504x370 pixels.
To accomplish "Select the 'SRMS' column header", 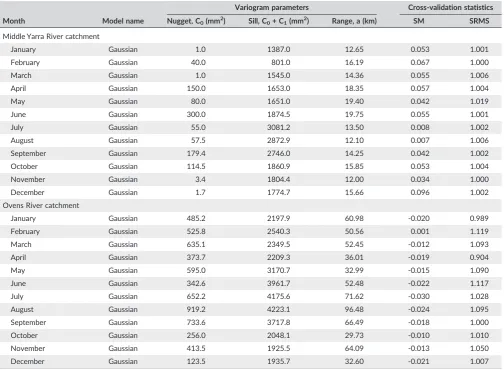I will (x=479, y=21).
